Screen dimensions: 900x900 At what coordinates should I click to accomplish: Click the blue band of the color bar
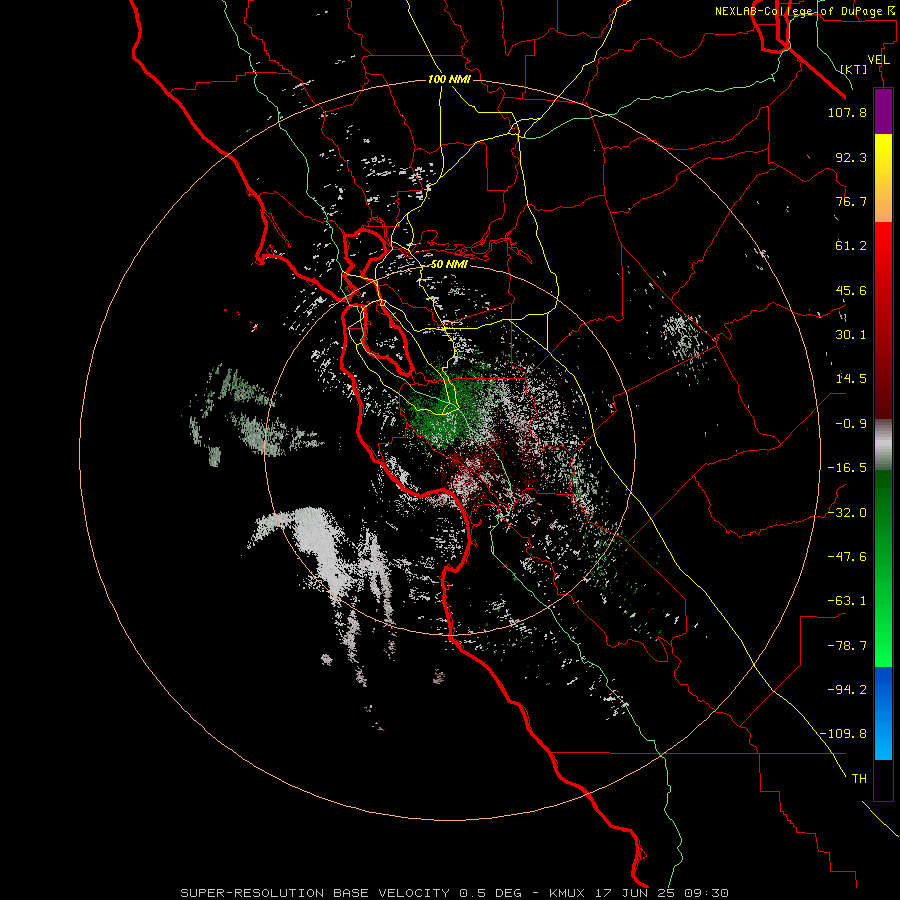883,712
